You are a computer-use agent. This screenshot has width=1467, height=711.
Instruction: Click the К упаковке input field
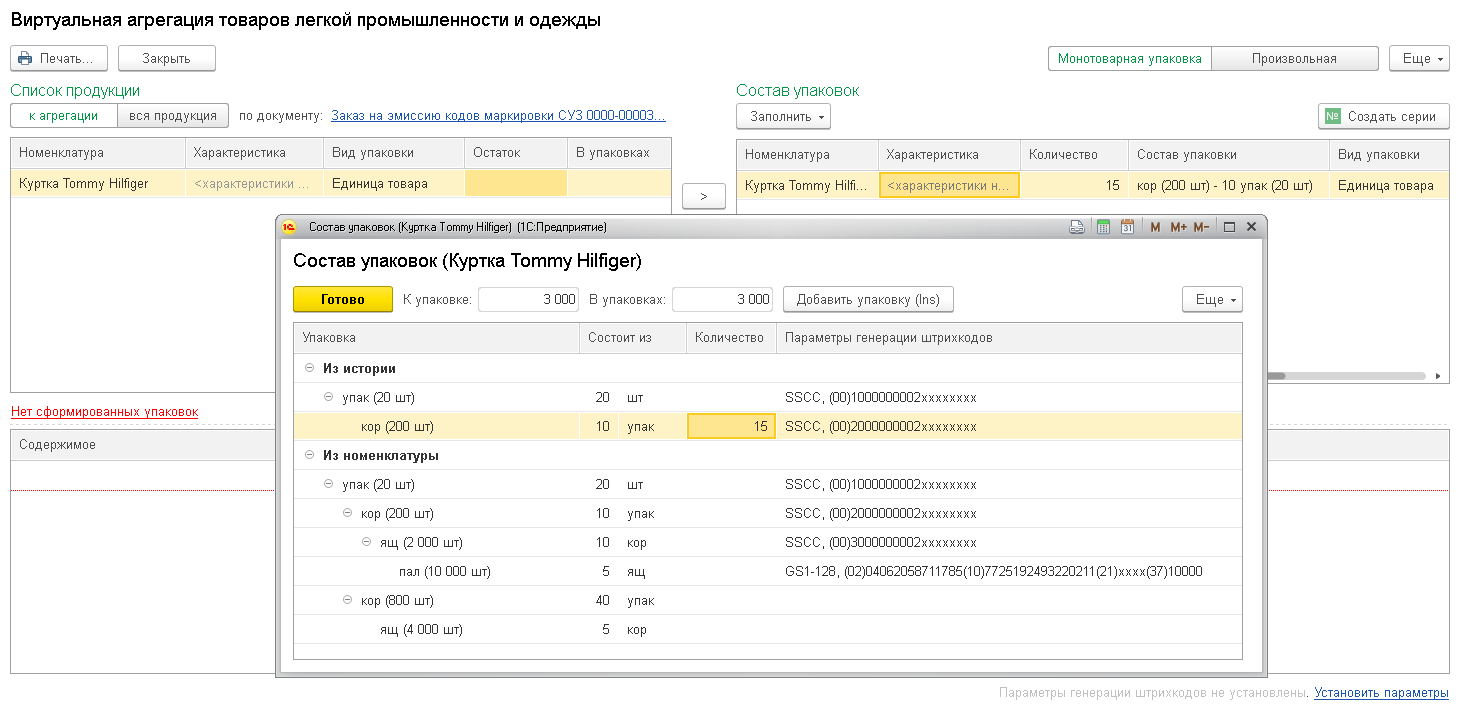530,299
